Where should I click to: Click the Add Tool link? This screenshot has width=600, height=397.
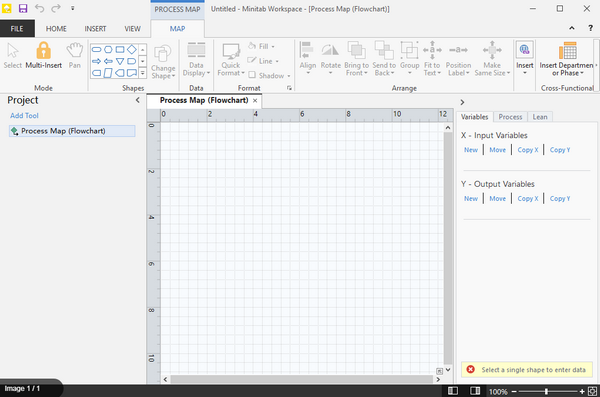click(24, 116)
